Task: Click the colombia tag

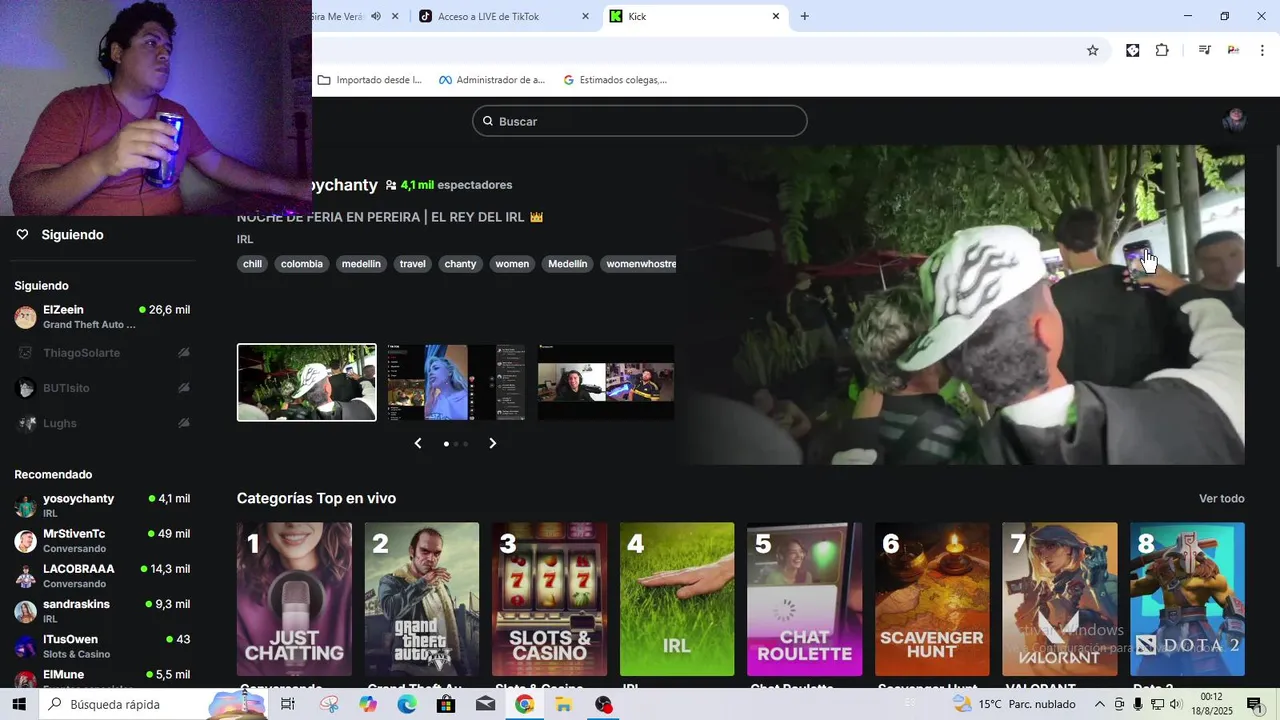Action: pyautogui.click(x=302, y=264)
